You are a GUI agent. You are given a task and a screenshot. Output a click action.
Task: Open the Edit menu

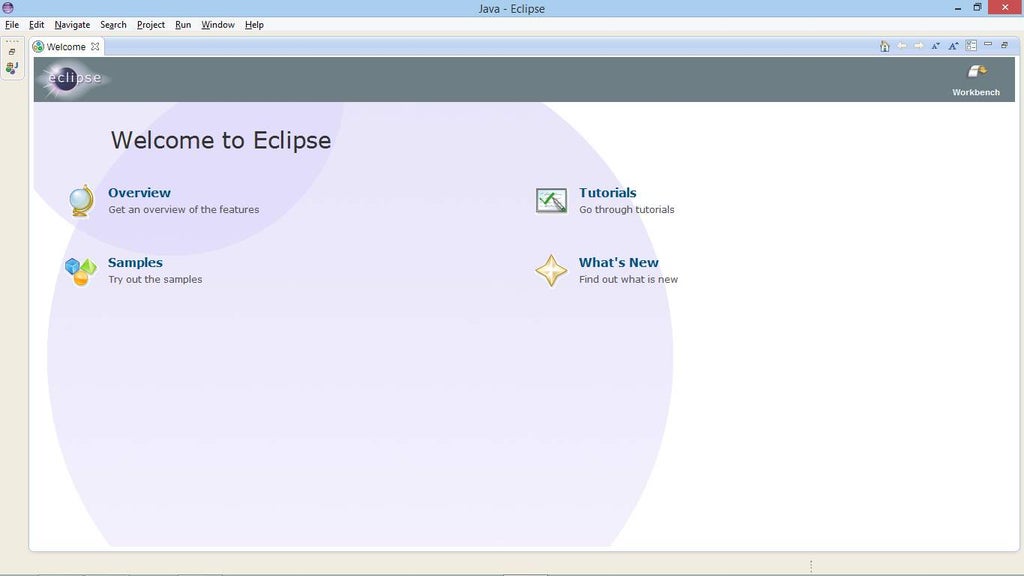click(37, 25)
